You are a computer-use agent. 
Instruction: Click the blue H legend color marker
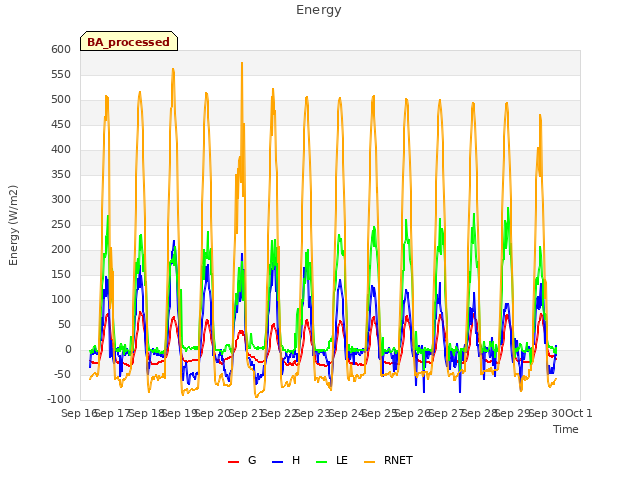pyautogui.click(x=277, y=462)
